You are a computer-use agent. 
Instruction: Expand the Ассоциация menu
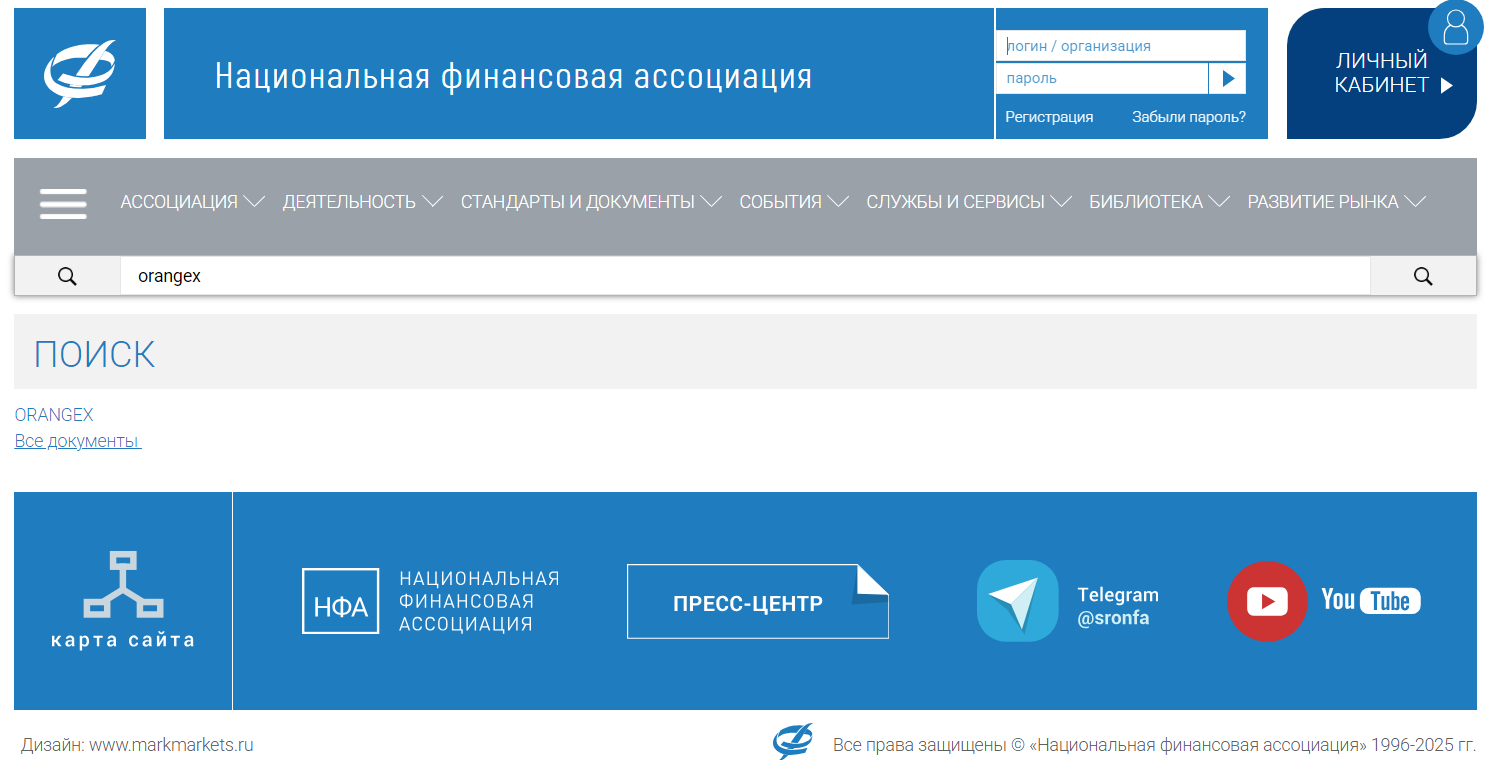click(192, 202)
